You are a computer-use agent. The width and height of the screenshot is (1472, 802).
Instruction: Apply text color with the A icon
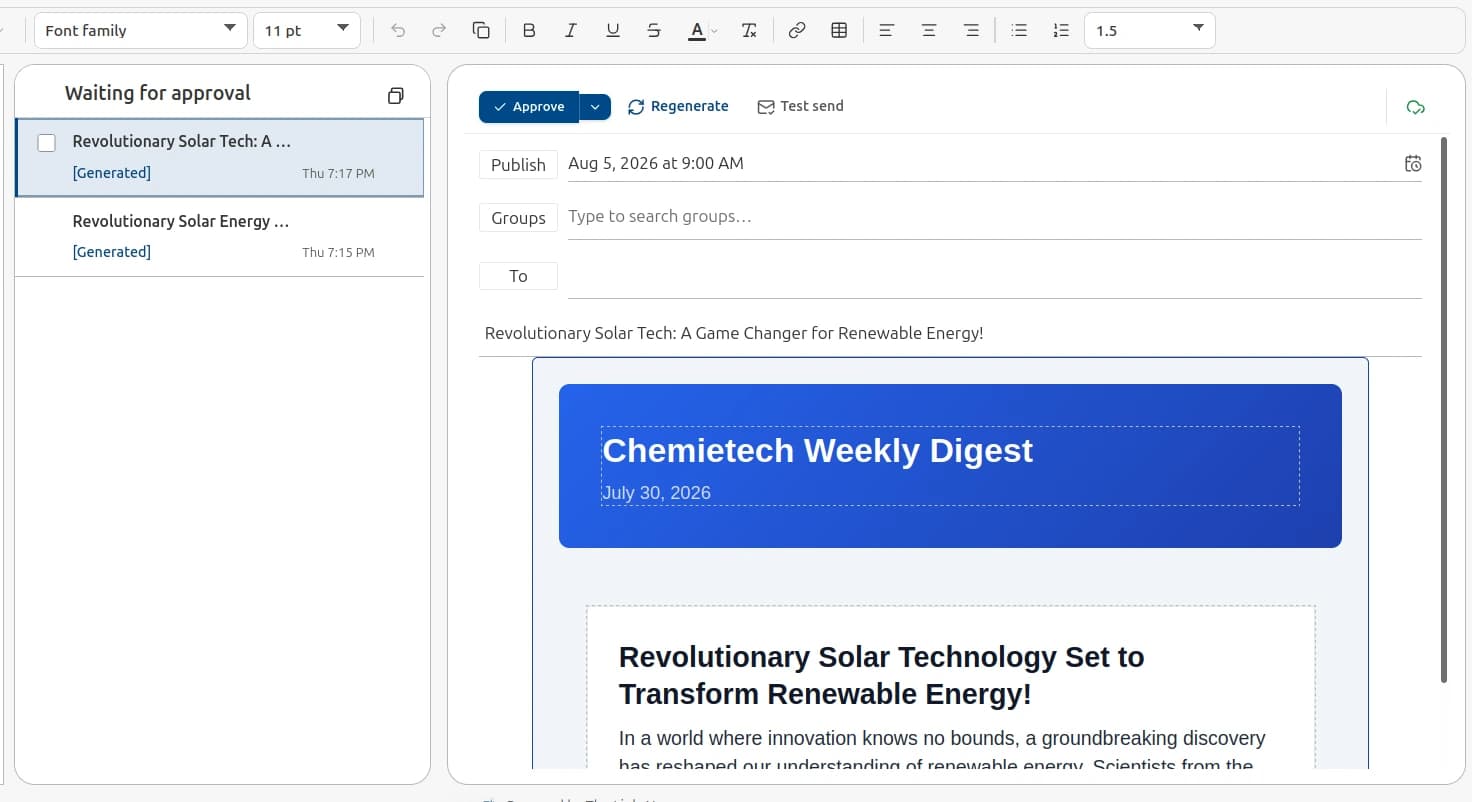697,31
